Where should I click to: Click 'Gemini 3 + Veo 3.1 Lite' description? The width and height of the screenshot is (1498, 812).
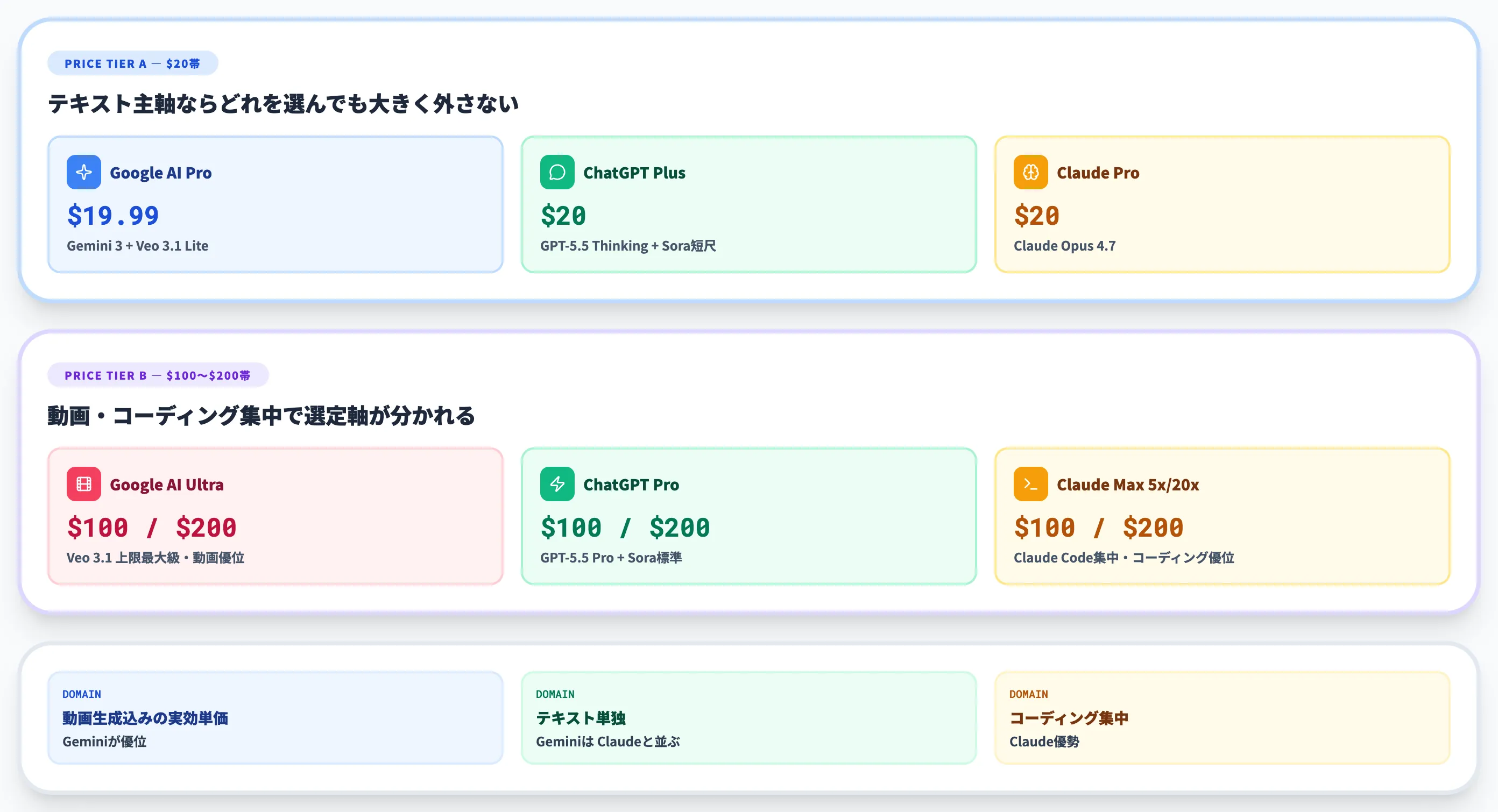coord(137,246)
